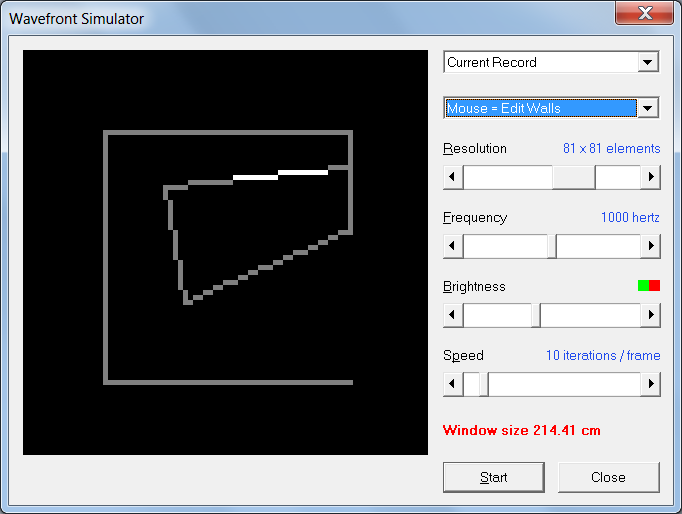Click the Speed label
682x514 pixels.
pos(463,356)
